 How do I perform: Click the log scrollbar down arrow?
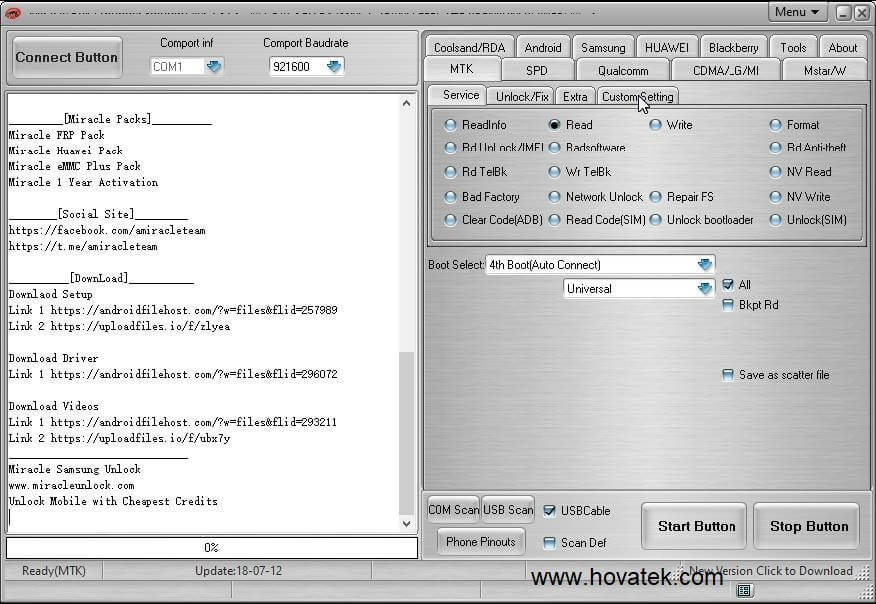coord(407,523)
